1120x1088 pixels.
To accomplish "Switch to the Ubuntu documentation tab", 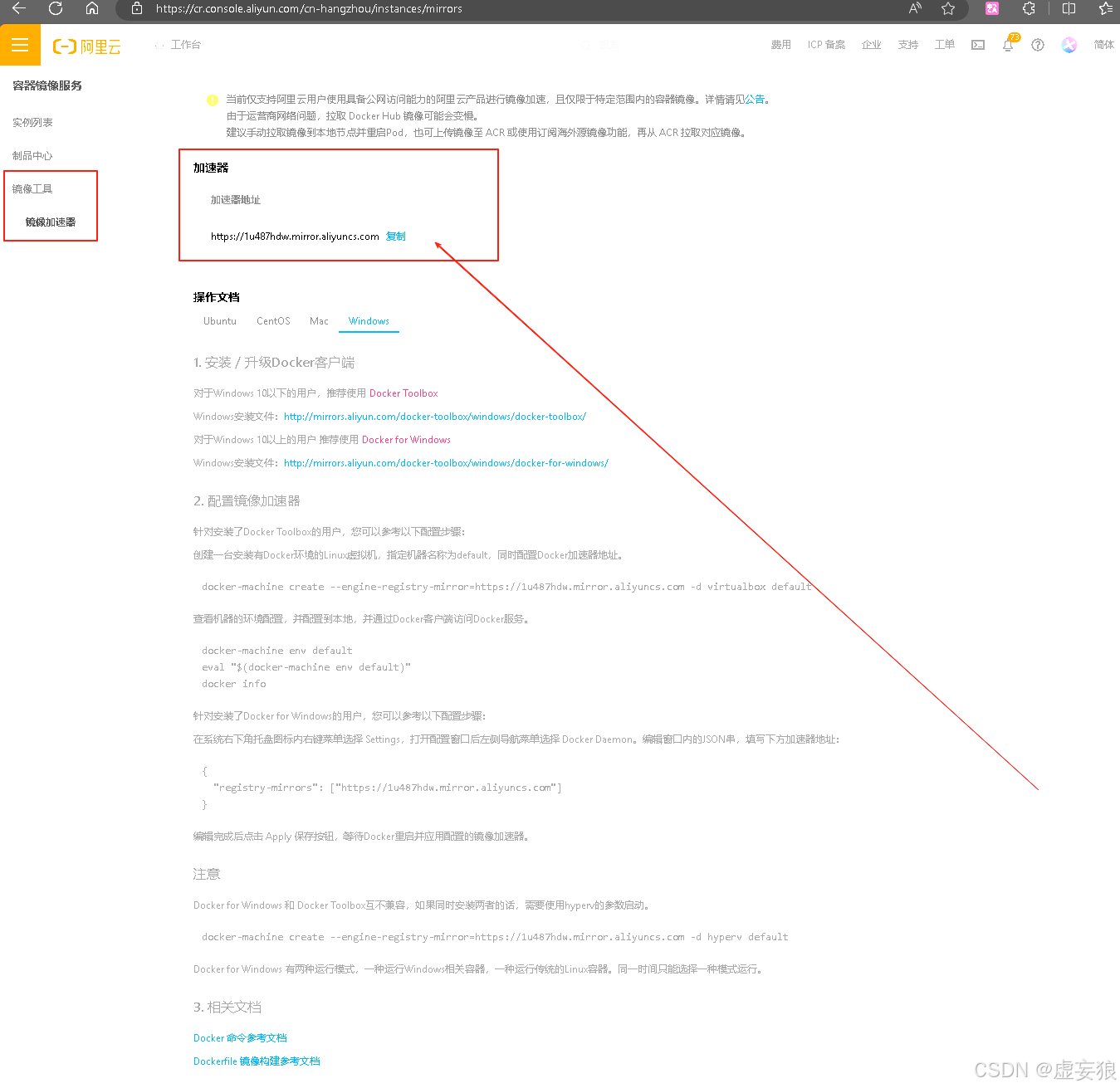I will [220, 321].
